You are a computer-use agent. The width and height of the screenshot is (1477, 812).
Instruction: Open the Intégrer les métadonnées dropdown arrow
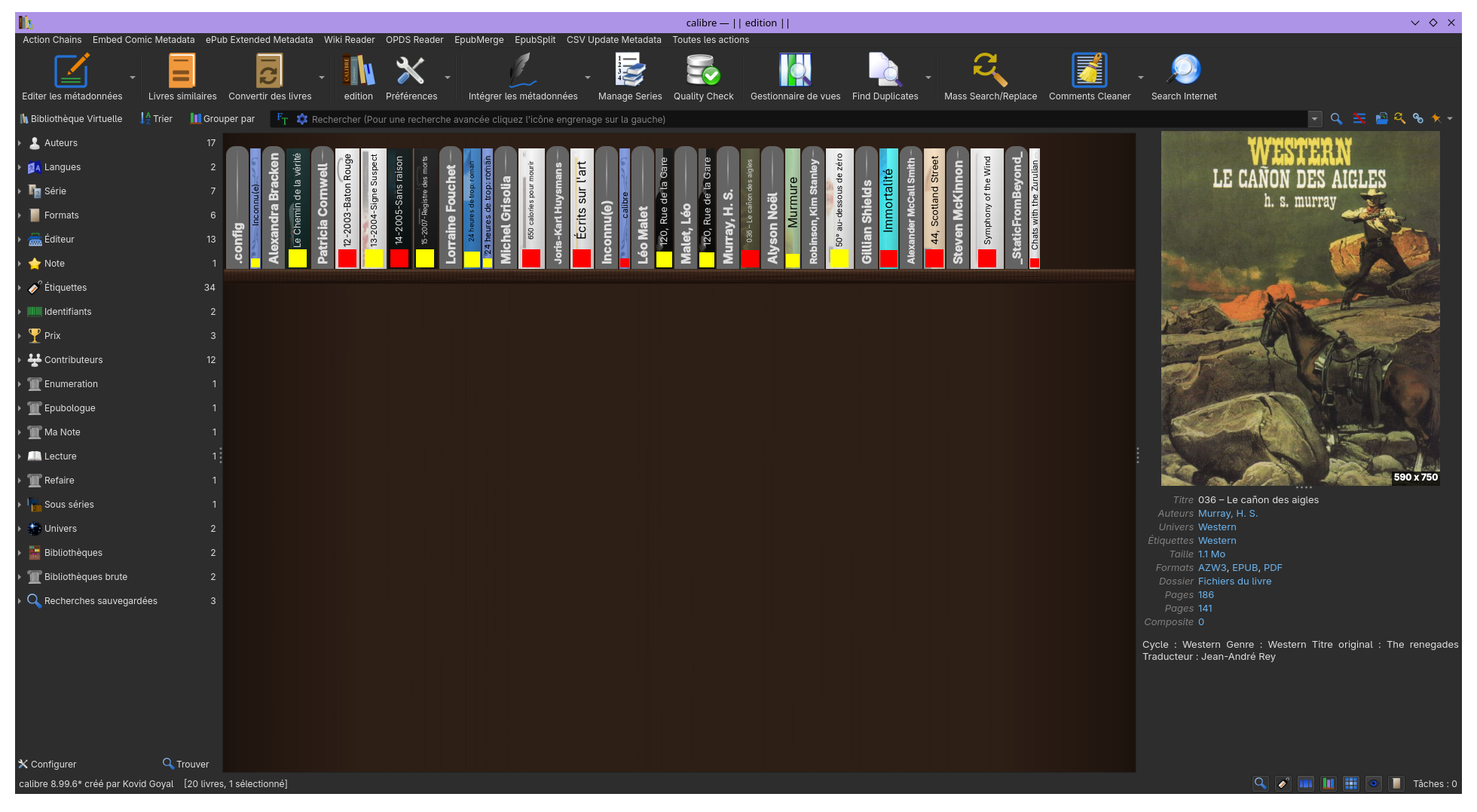click(x=588, y=78)
